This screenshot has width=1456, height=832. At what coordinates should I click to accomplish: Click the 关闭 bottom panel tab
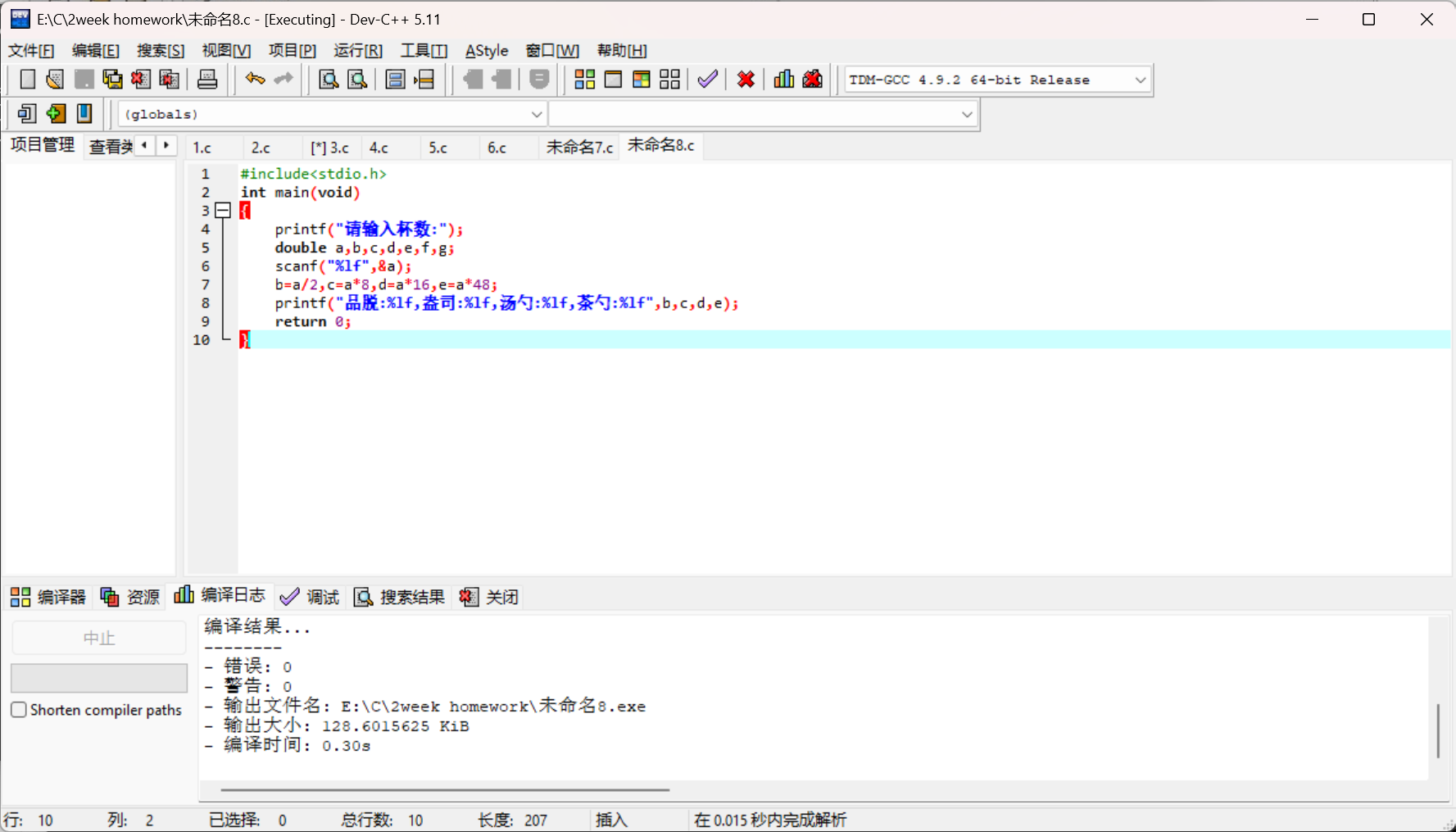[x=489, y=597]
